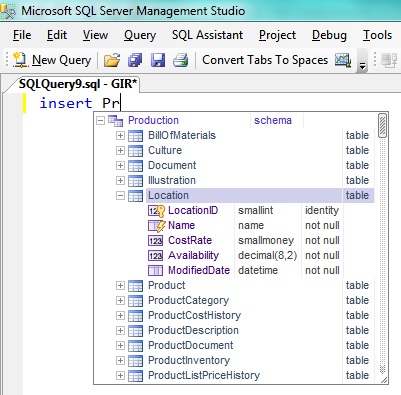Open the SQL Assistant menu
Viewport: 401px width, 395px height.
[x=207, y=35]
